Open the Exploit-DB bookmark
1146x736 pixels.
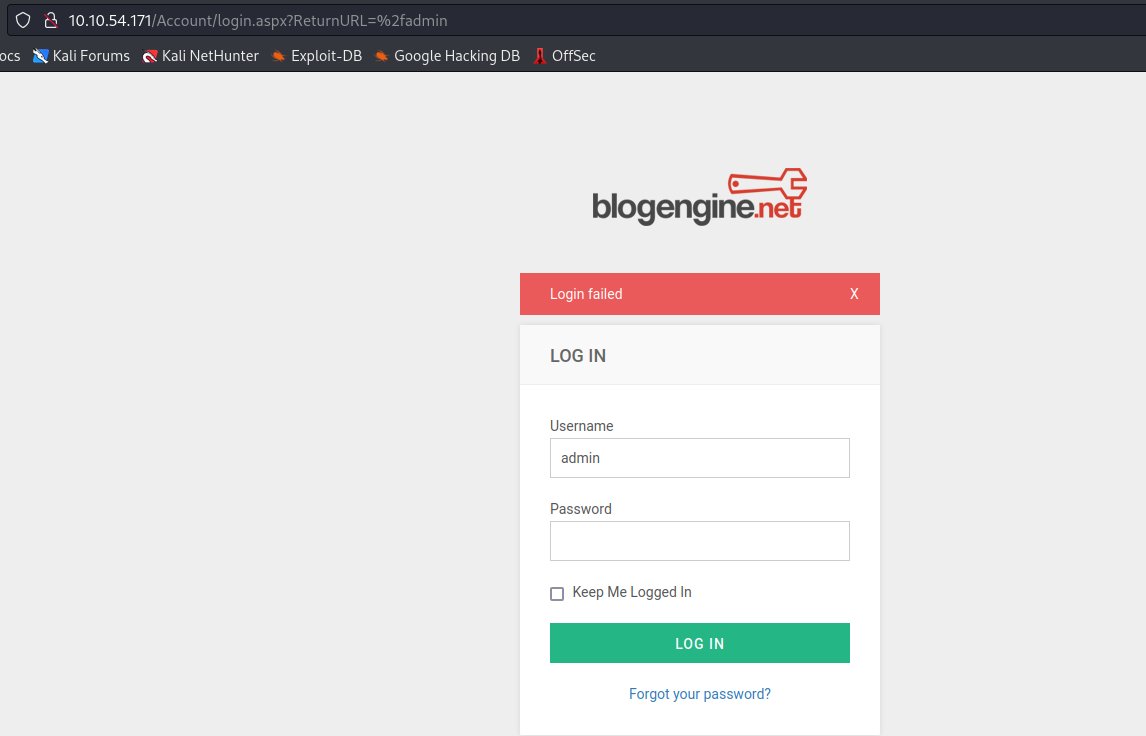(316, 56)
